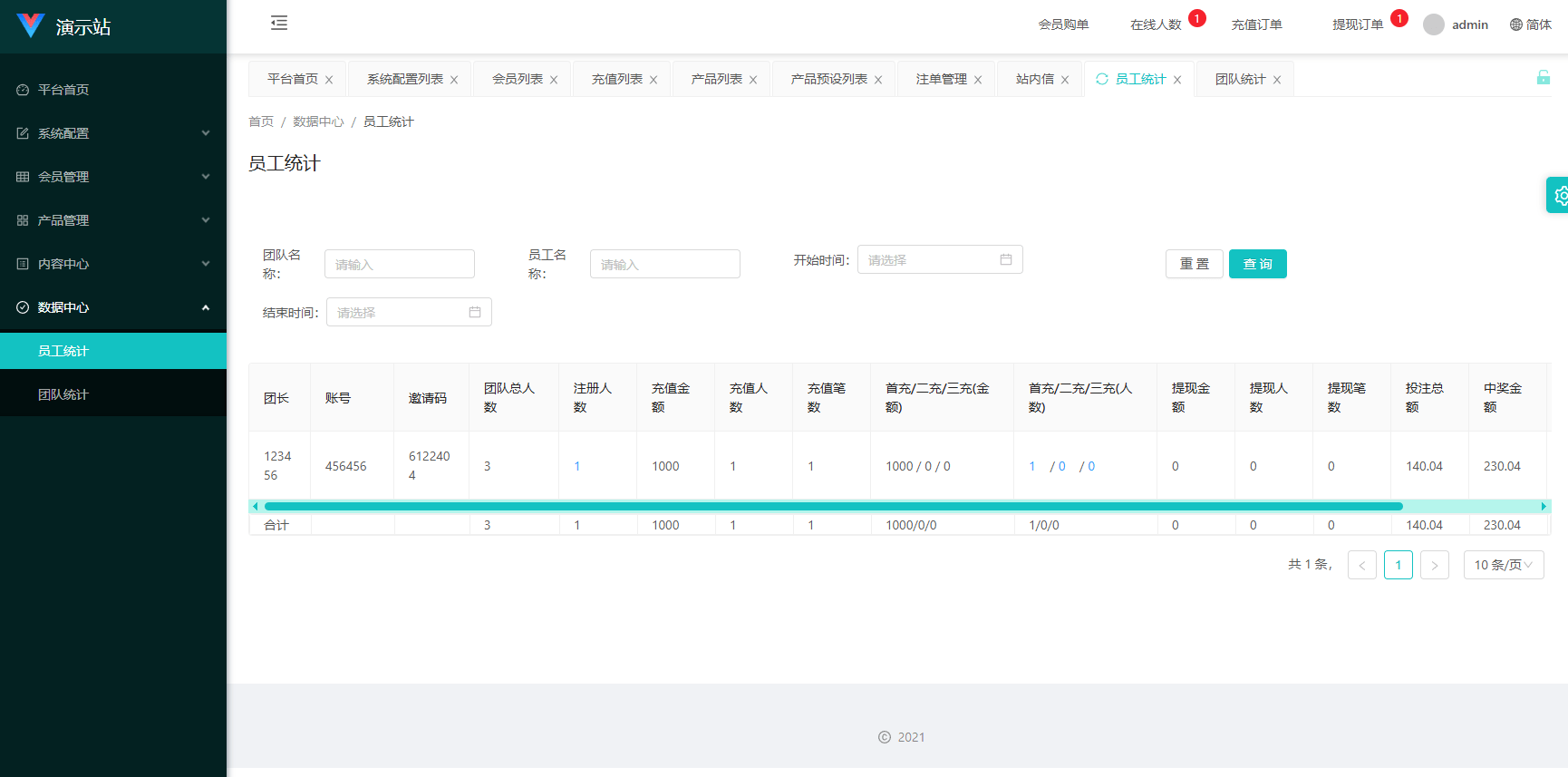Expand the 会员管理 sidebar menu
This screenshot has height=777, width=1568.
click(x=113, y=177)
